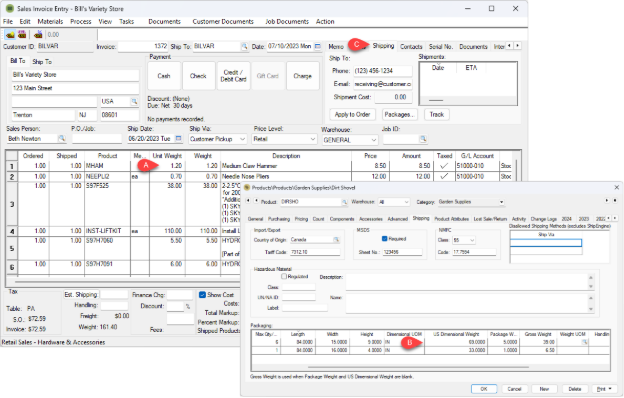Click hazardous Description scroll up arrow
624x398 pixels.
(x=591, y=277)
